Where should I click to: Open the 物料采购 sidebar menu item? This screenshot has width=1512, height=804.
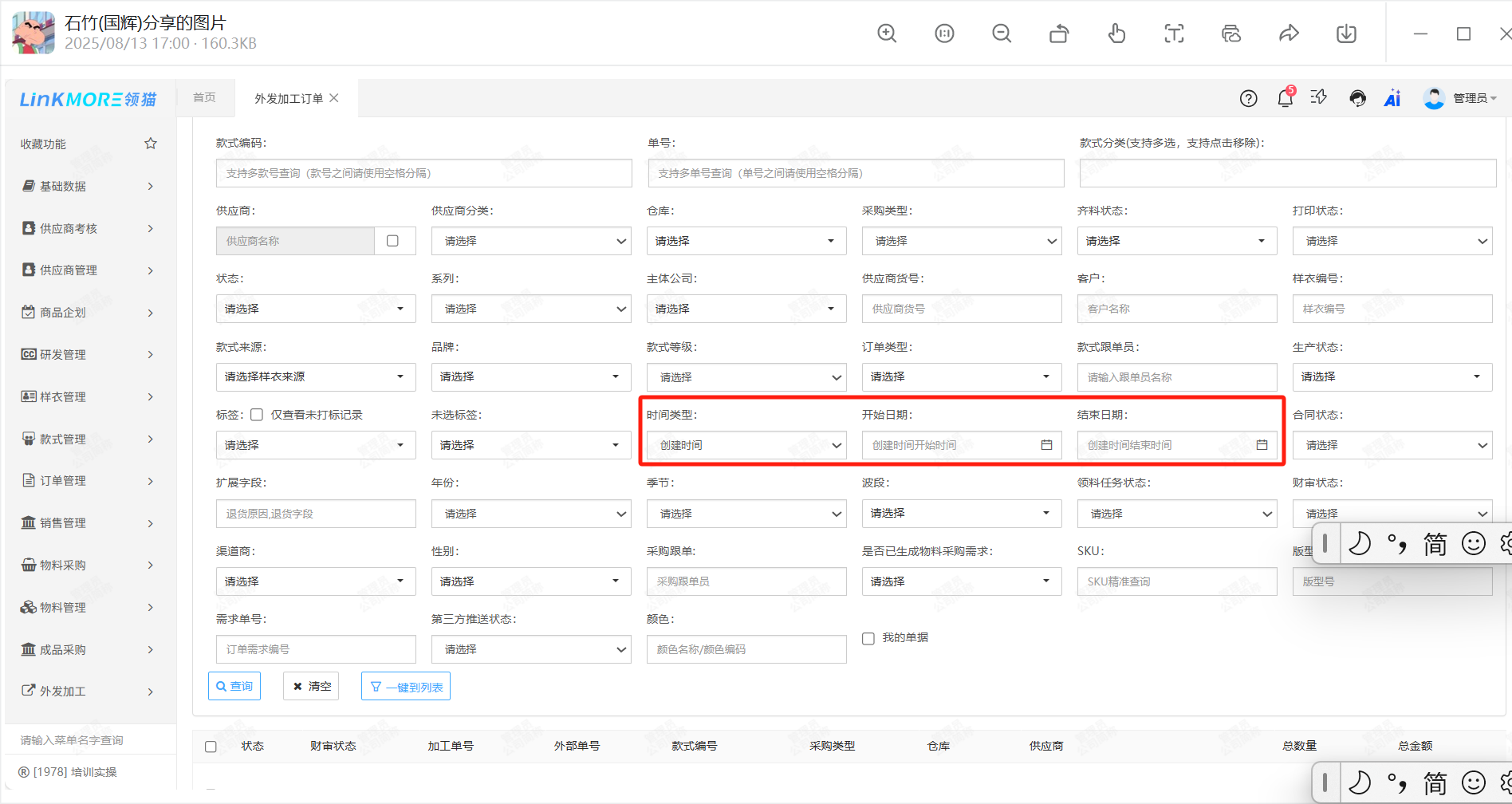(88, 565)
